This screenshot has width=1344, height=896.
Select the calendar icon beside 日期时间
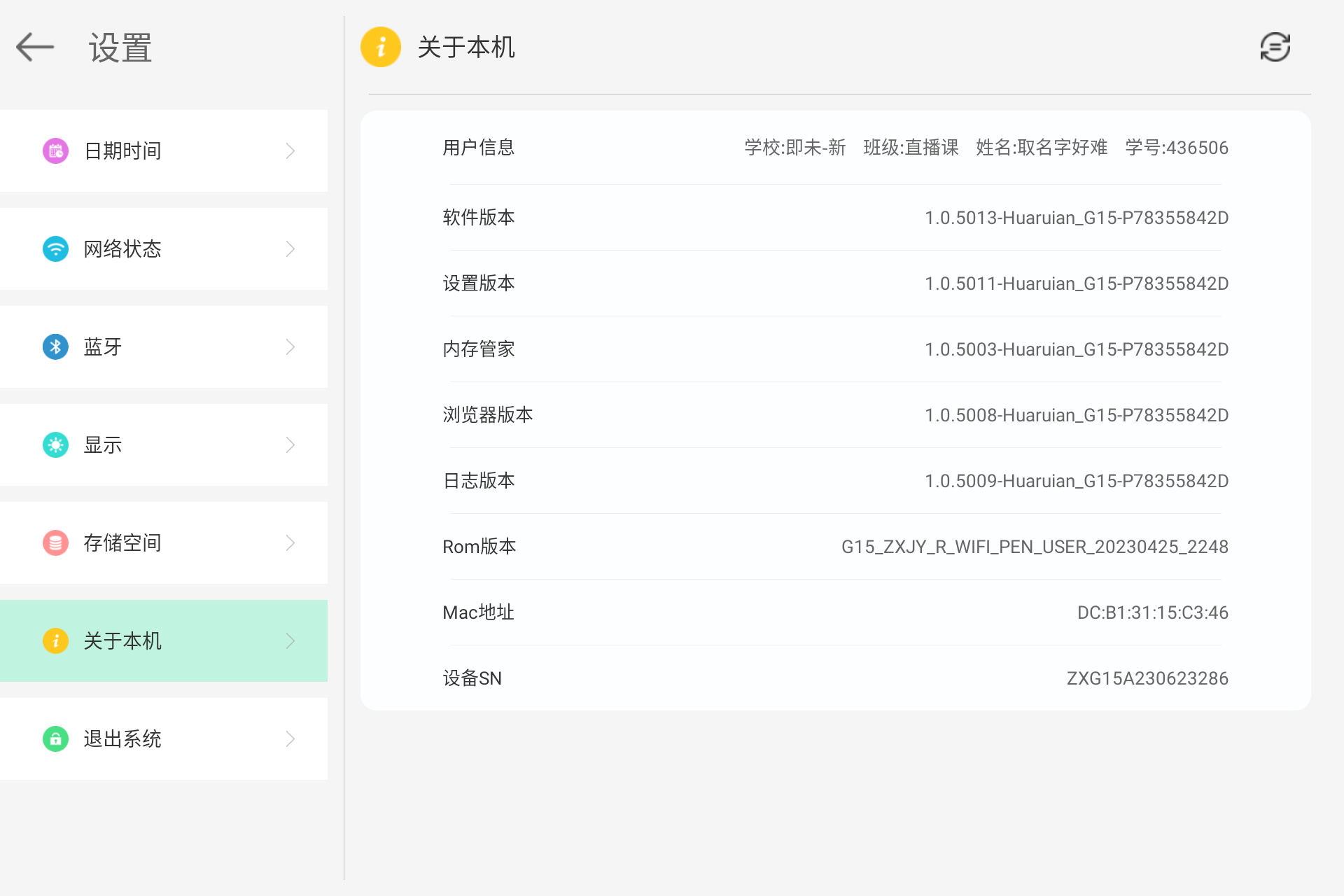click(55, 150)
